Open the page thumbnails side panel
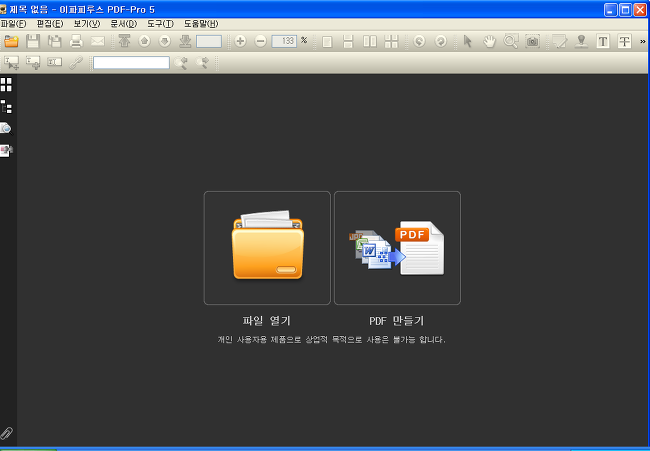650x451 pixels. [x=6, y=85]
